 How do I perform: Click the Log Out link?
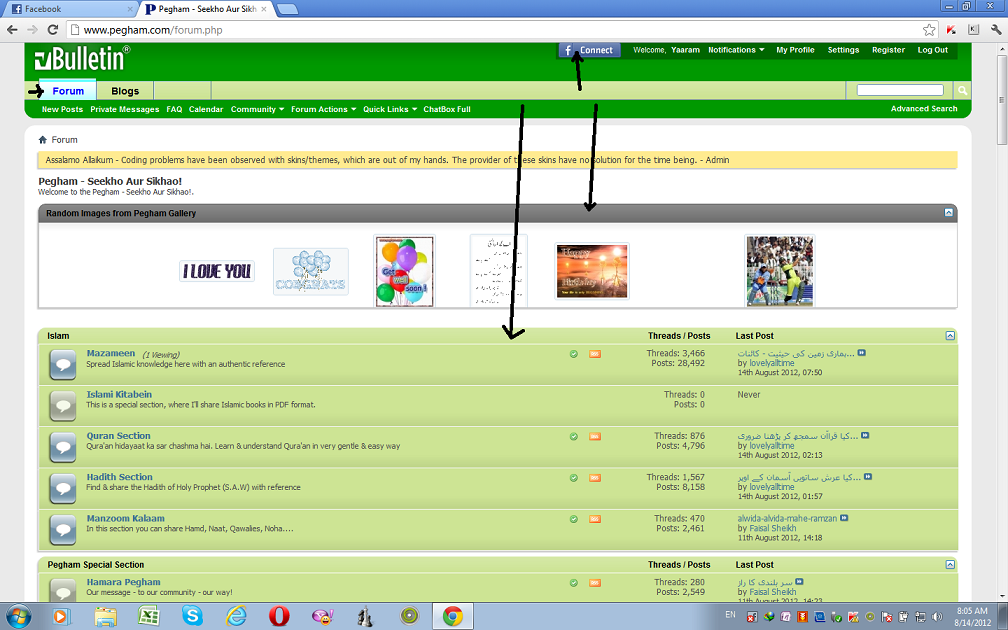[x=932, y=50]
